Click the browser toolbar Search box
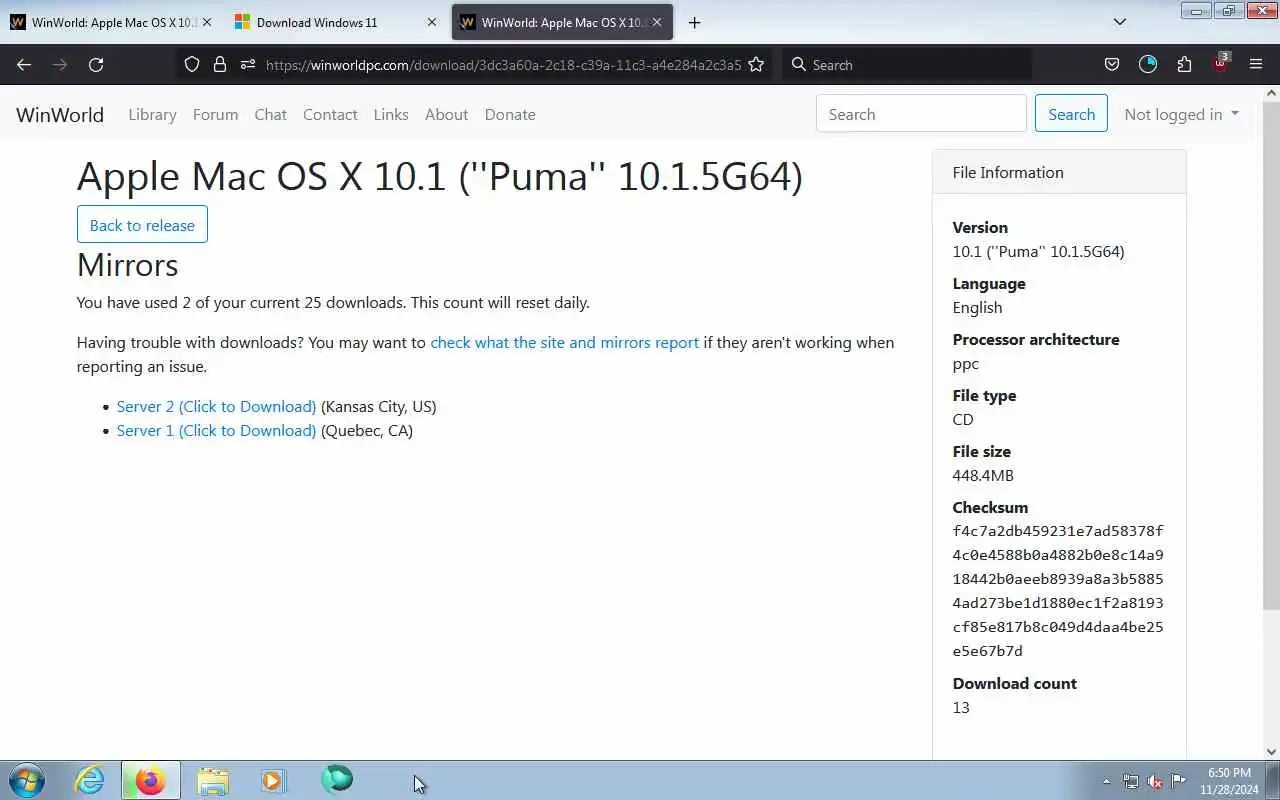 point(908,64)
